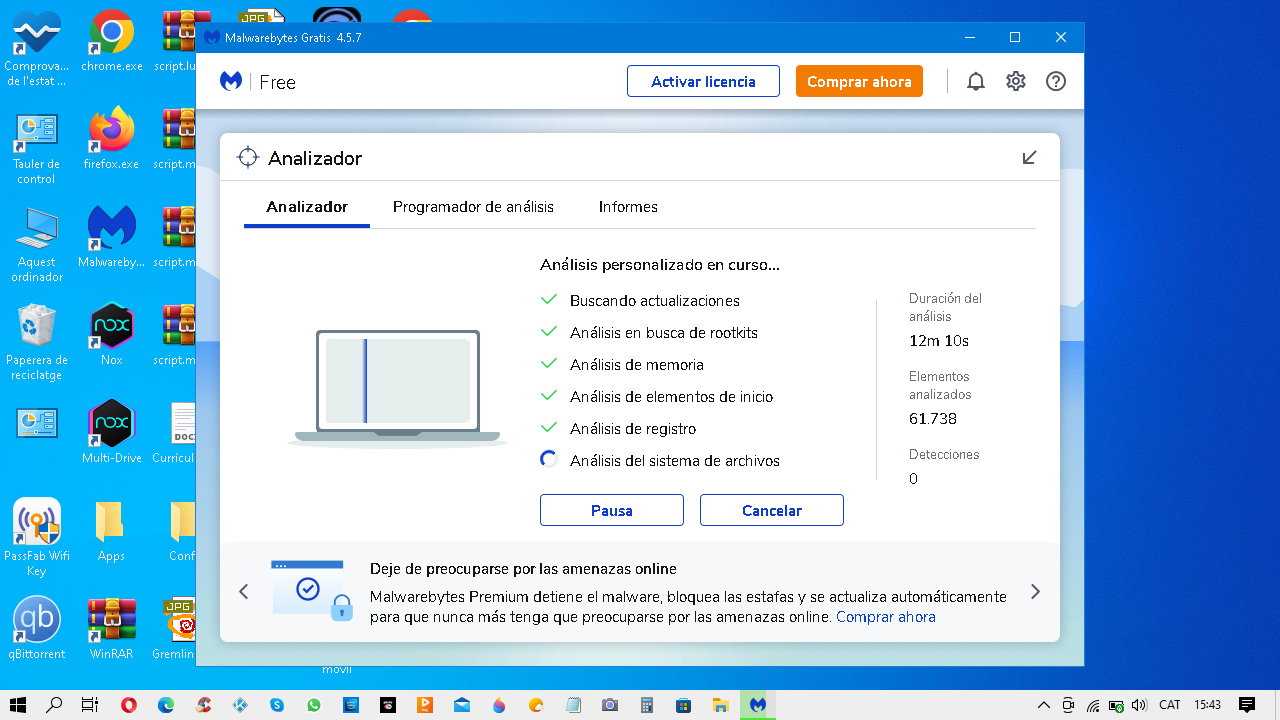
Task: Switch to the Analizador tab
Action: tap(307, 207)
